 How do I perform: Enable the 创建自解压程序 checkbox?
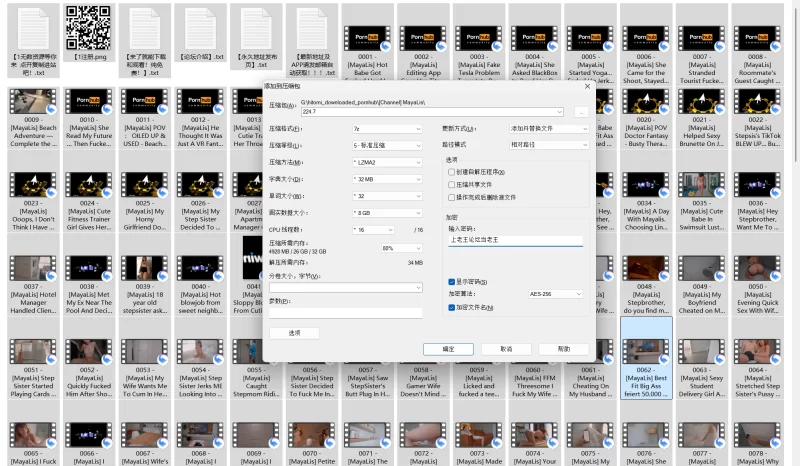coord(451,171)
